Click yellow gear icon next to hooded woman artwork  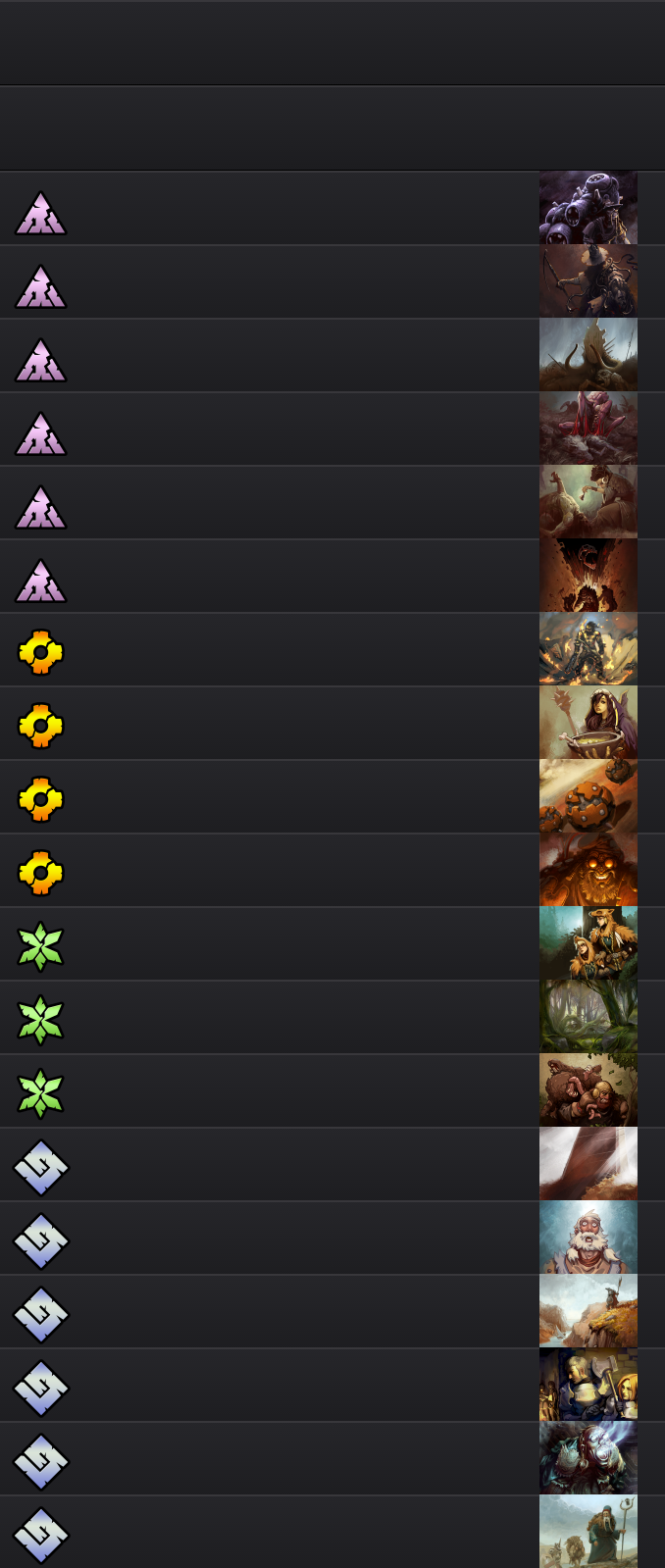(x=40, y=726)
